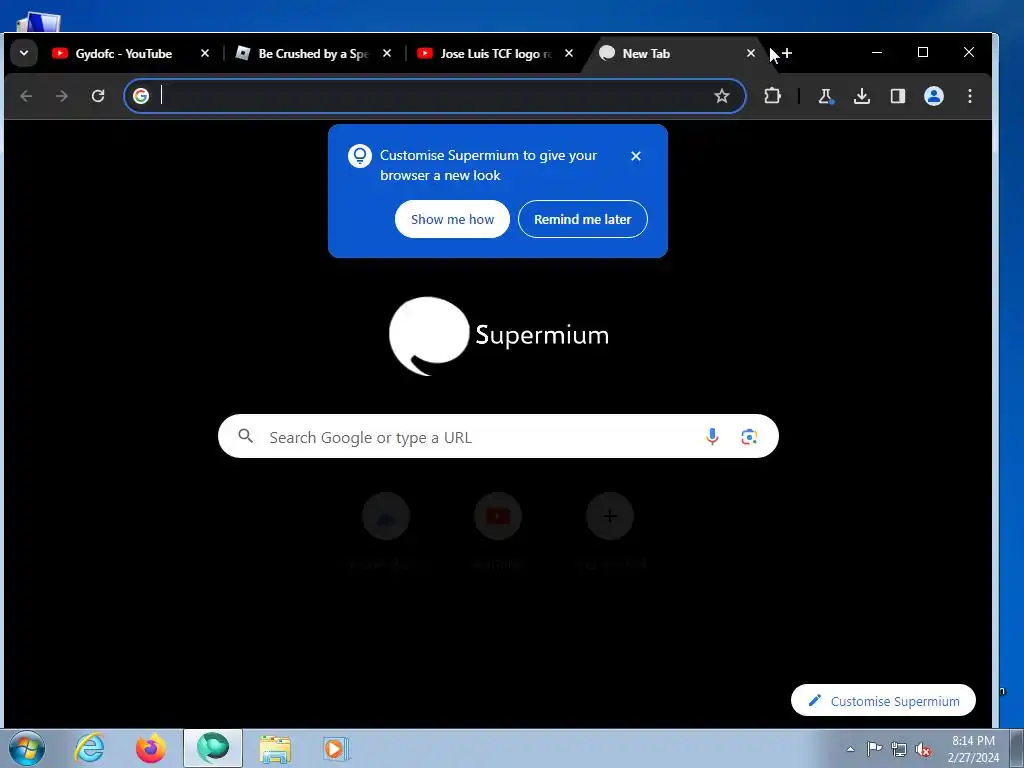Switch to the Jose Luis TCF logo tab
The width and height of the screenshot is (1024, 768).
tap(496, 54)
